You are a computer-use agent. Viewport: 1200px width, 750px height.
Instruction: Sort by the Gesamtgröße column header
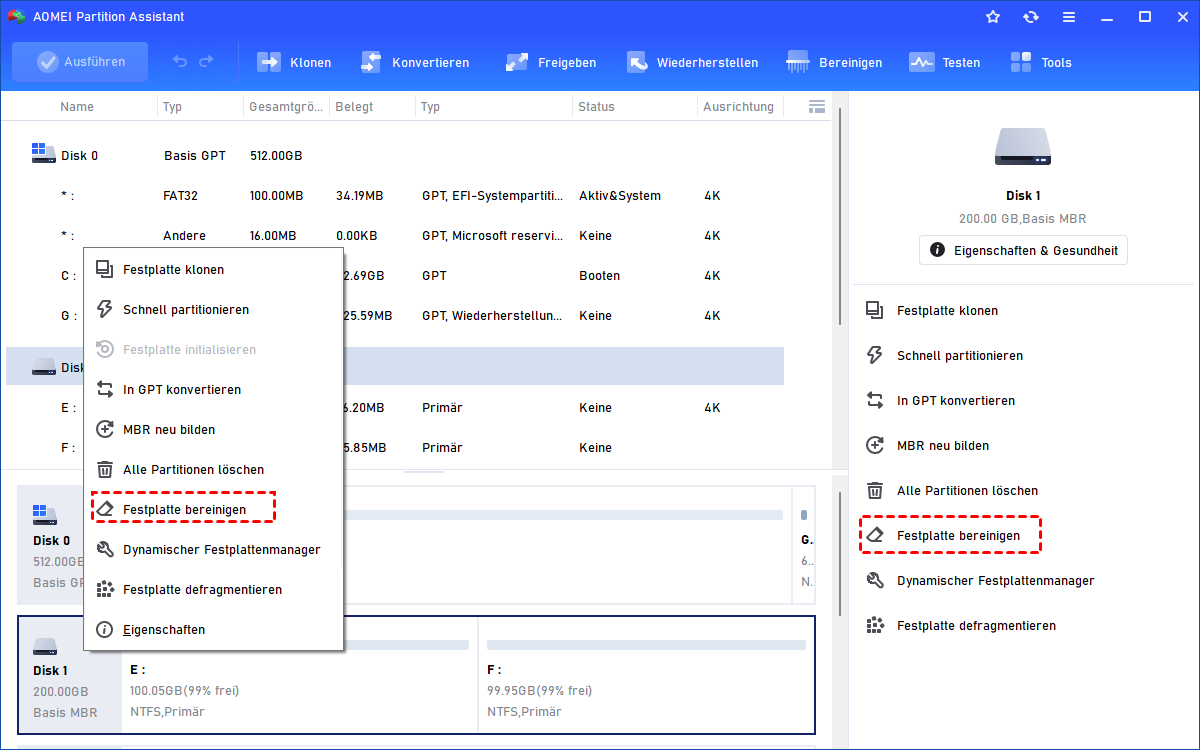(286, 107)
